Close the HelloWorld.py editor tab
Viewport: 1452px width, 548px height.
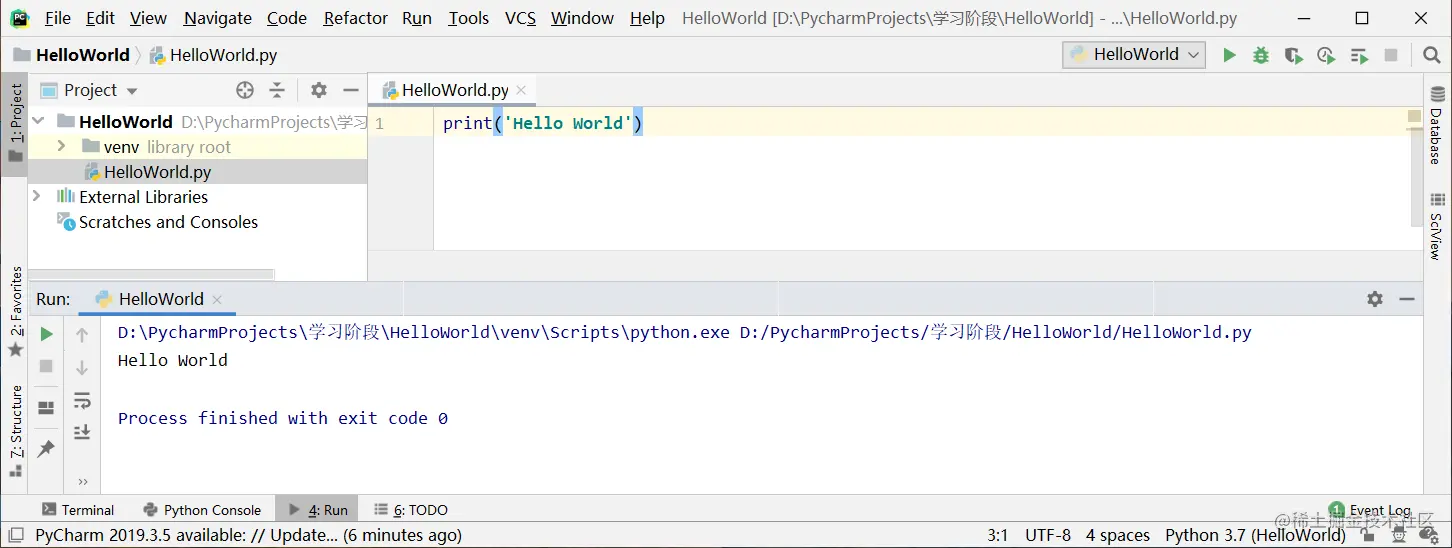click(521, 90)
